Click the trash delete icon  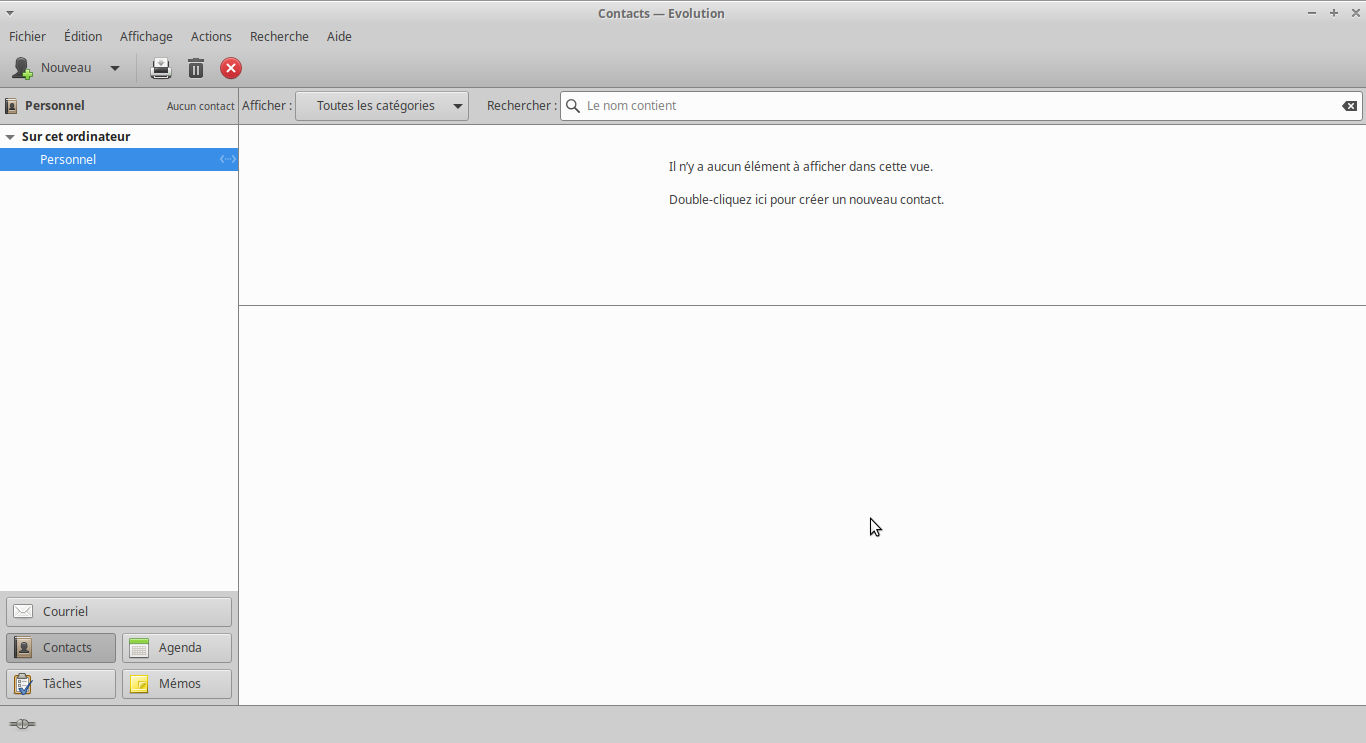click(196, 68)
